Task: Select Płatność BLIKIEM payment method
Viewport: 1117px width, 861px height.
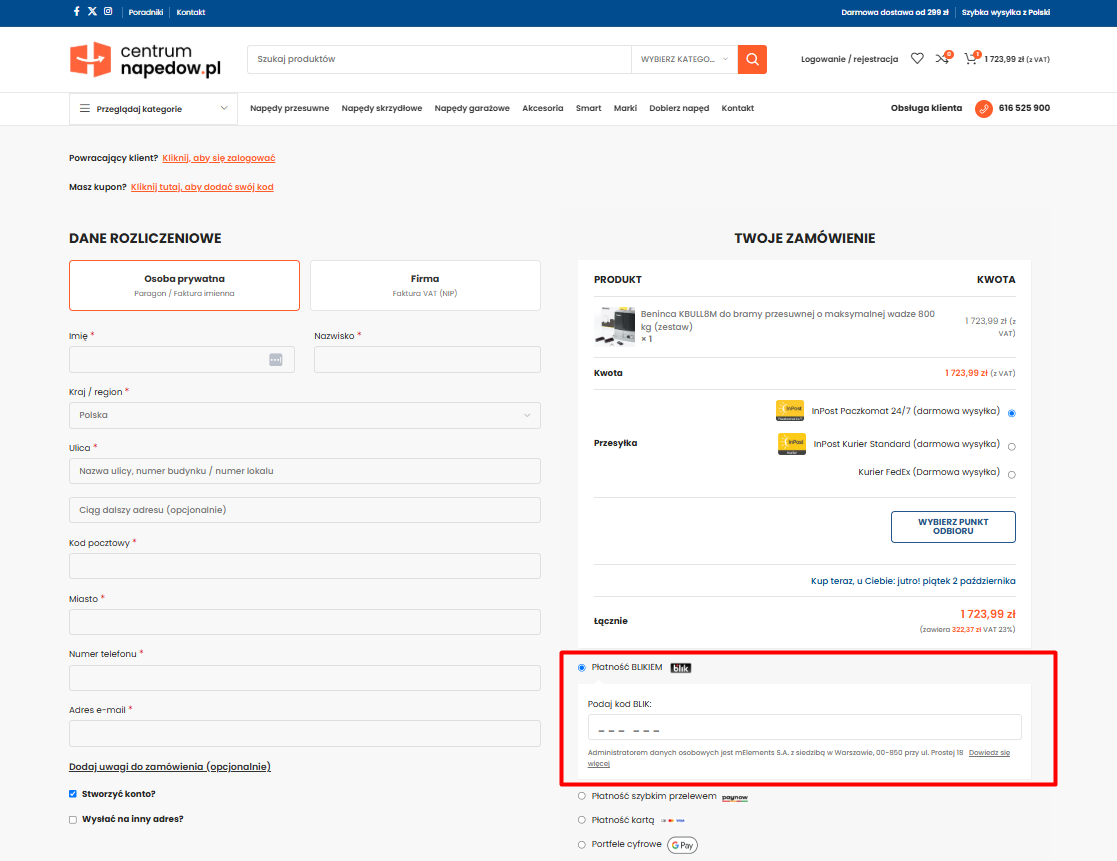Action: click(582, 668)
